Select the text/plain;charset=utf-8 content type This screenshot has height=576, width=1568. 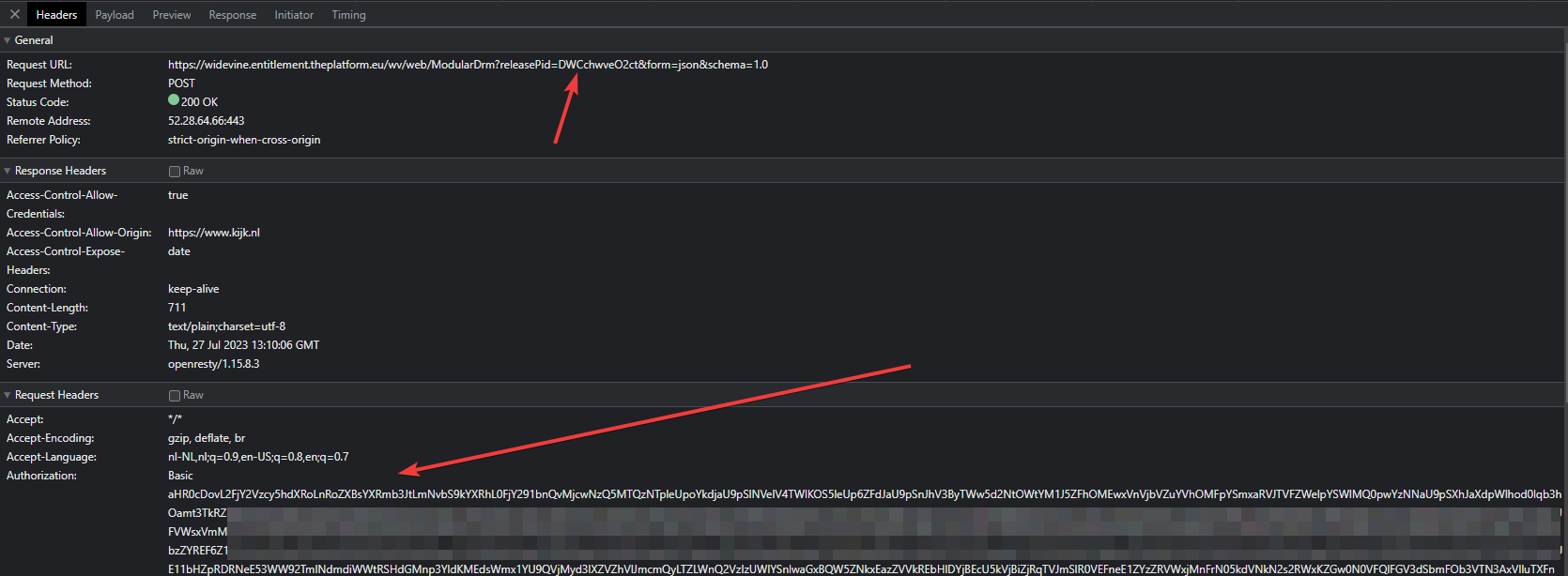(x=226, y=326)
